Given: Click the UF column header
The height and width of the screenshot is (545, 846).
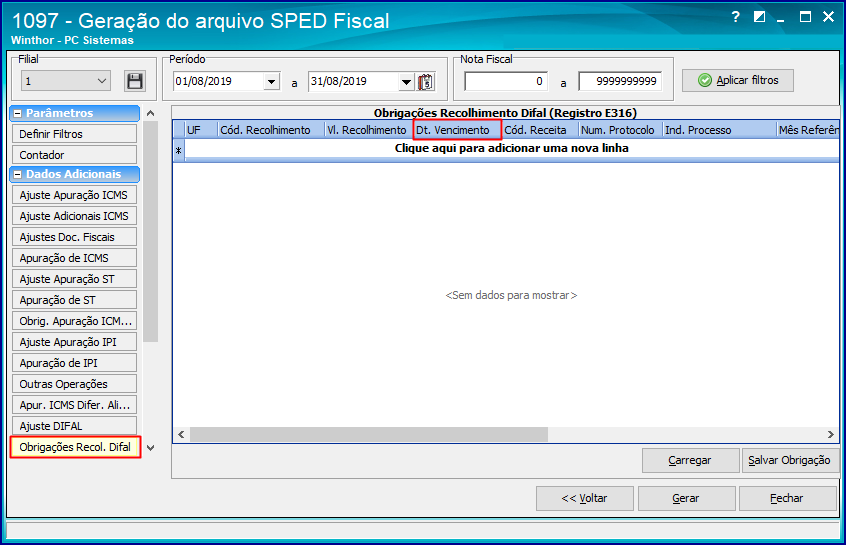Looking at the screenshot, I should coord(201,130).
